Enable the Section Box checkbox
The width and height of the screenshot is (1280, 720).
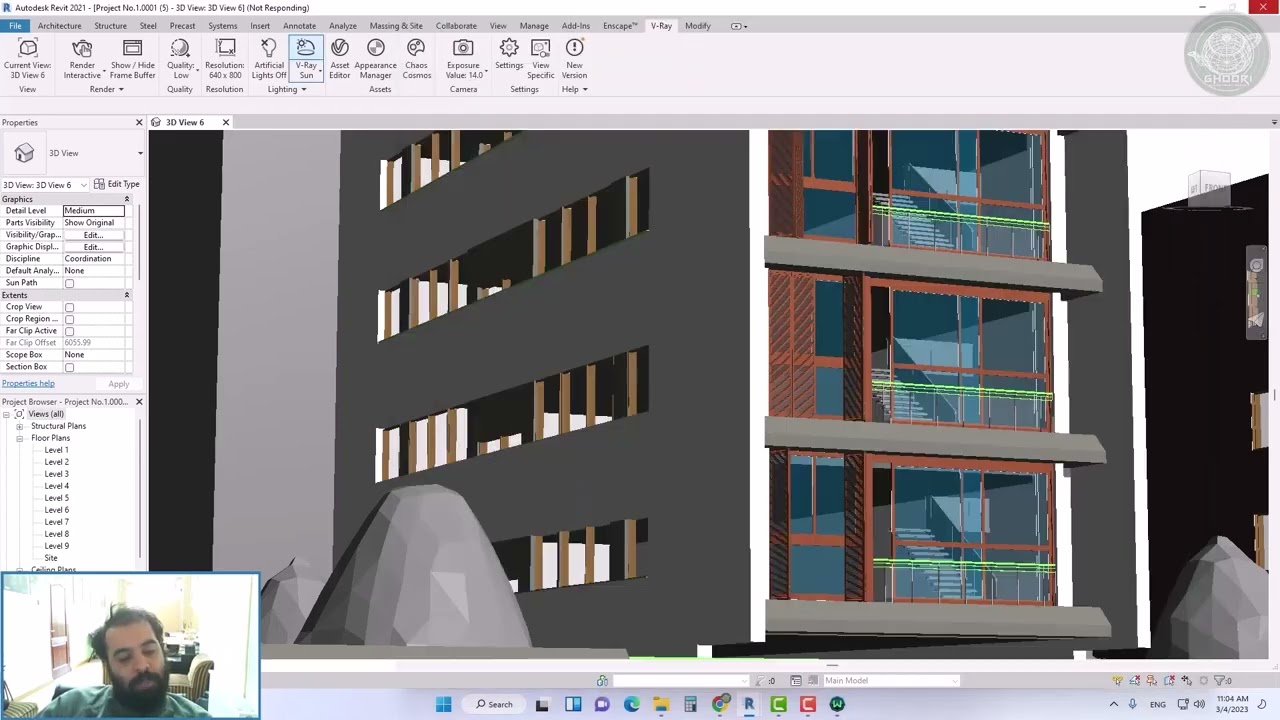click(x=69, y=367)
